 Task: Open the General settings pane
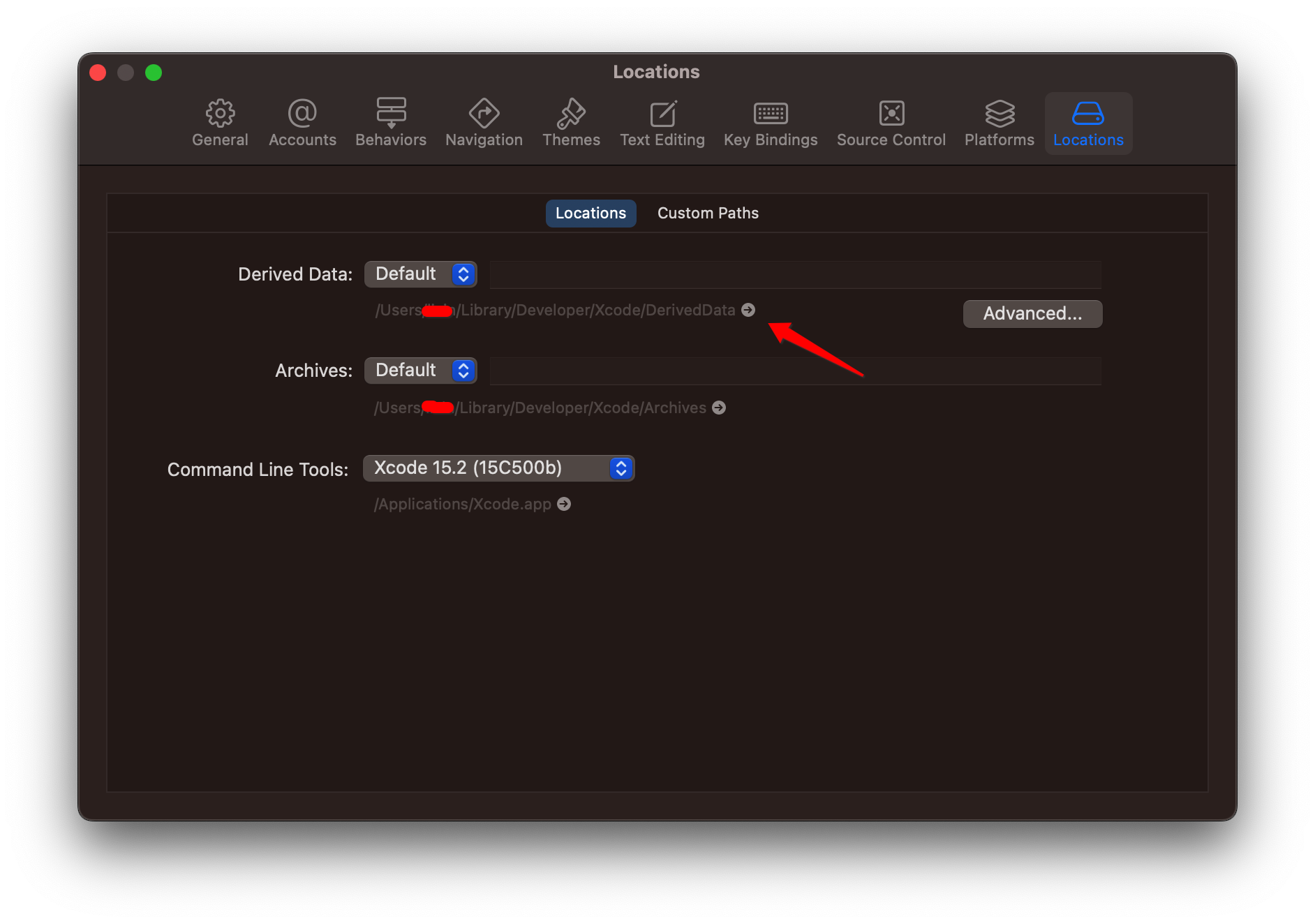click(220, 124)
